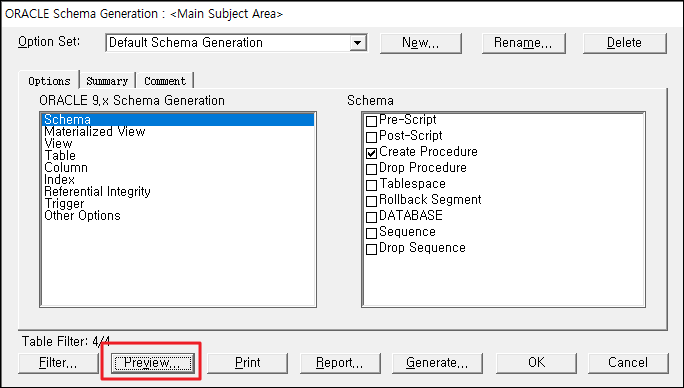
Task: Select the View list entry
Action: pyautogui.click(x=178, y=144)
